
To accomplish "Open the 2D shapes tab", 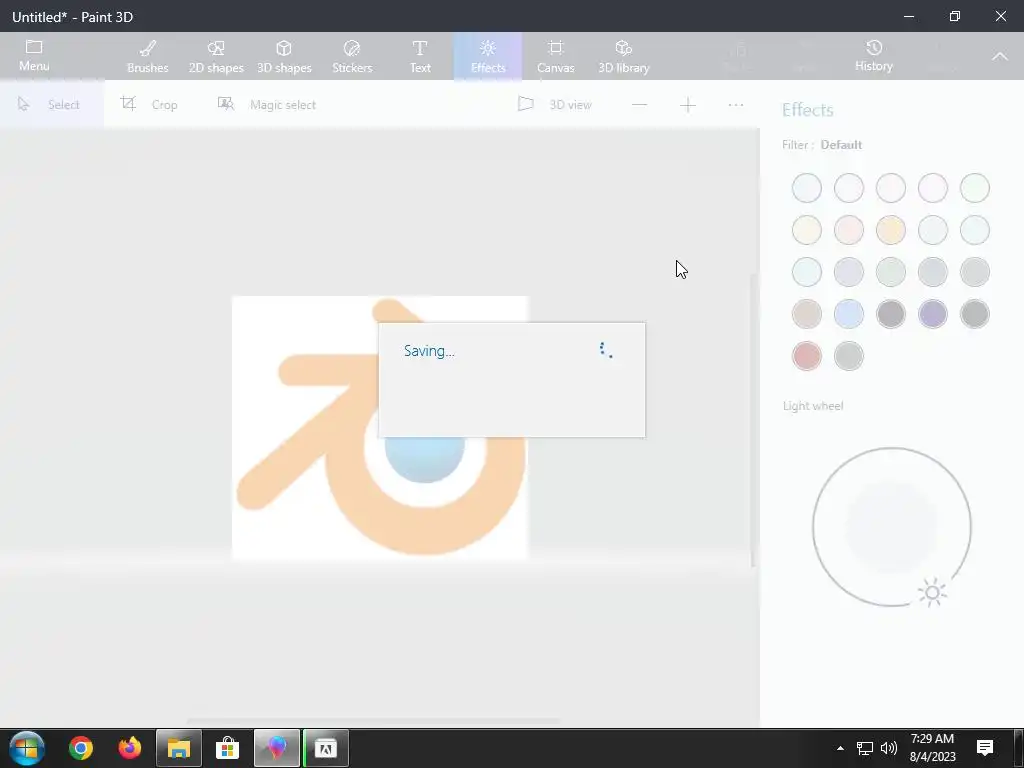I will point(216,56).
